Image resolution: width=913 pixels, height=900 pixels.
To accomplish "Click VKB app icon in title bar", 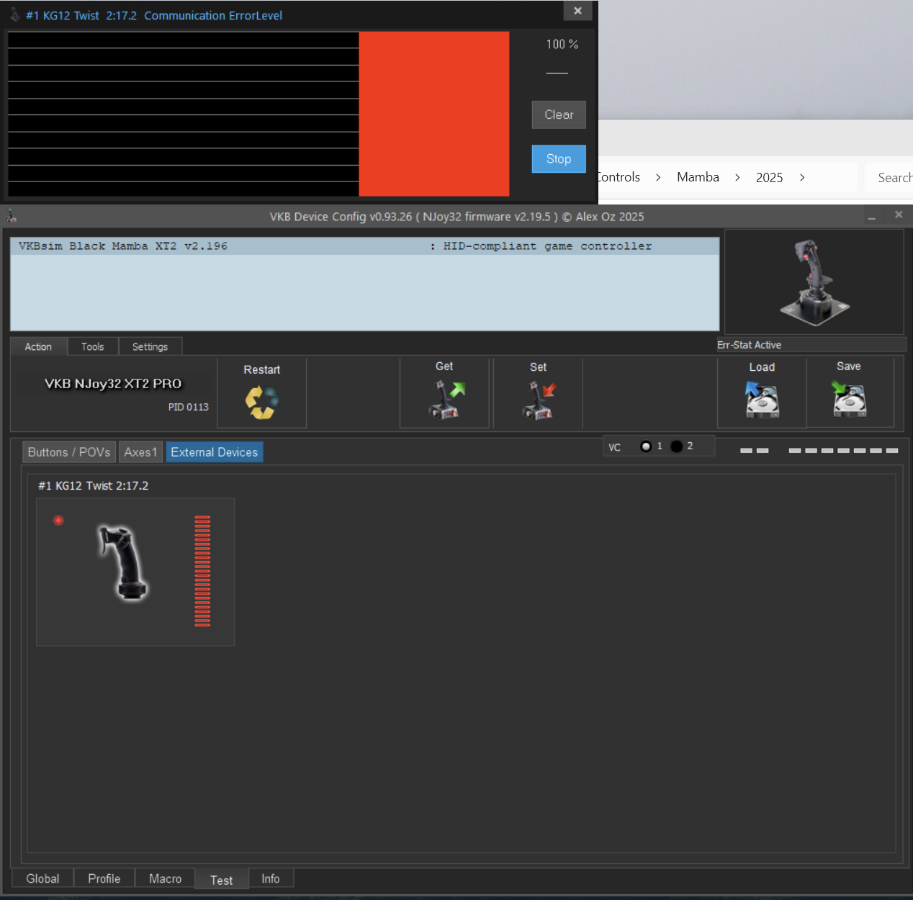I will click(x=11, y=217).
